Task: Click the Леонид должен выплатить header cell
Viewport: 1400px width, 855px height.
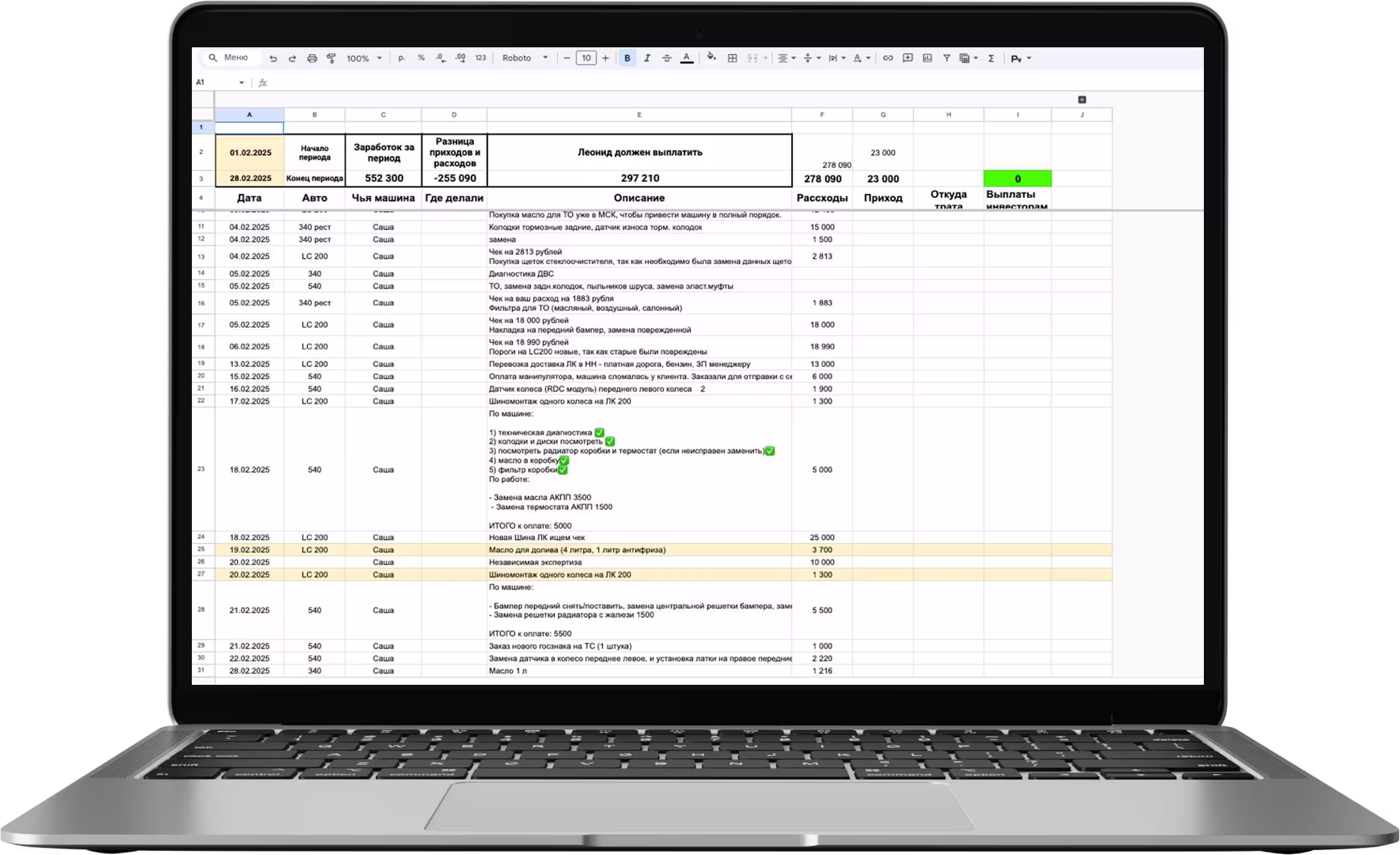Action: pyautogui.click(x=640, y=153)
